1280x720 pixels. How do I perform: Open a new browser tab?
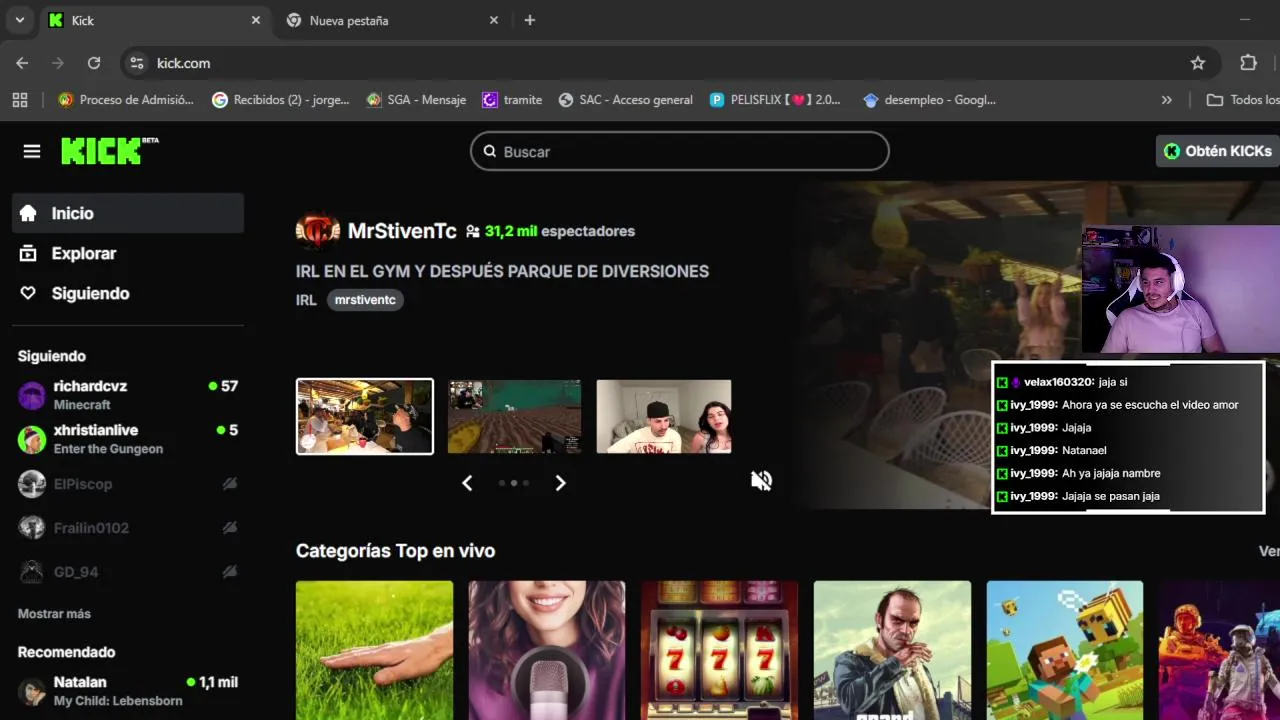click(530, 20)
